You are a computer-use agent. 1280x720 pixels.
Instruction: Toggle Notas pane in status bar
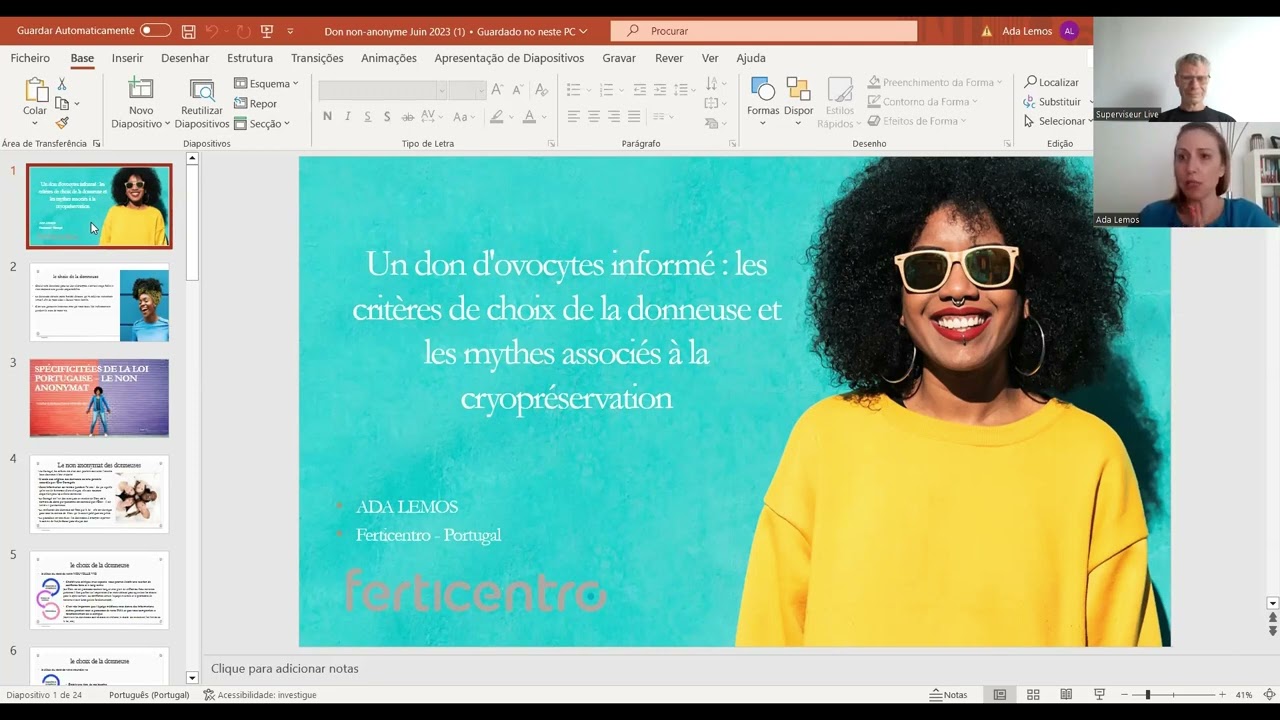point(948,695)
